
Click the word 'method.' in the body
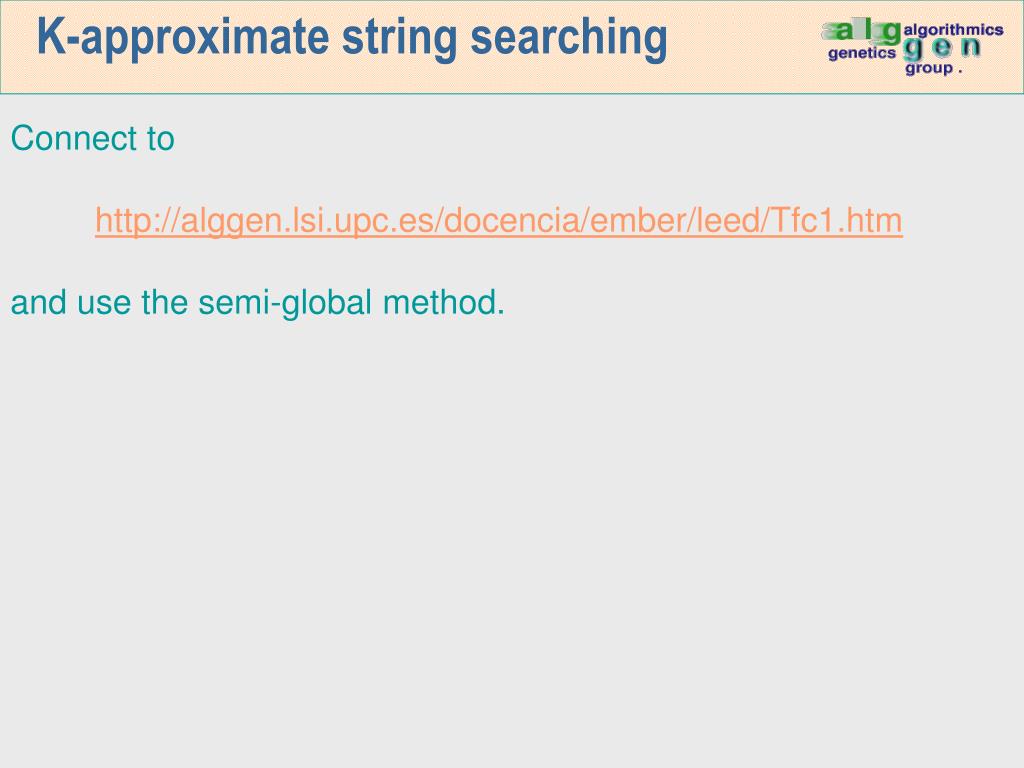tap(443, 303)
